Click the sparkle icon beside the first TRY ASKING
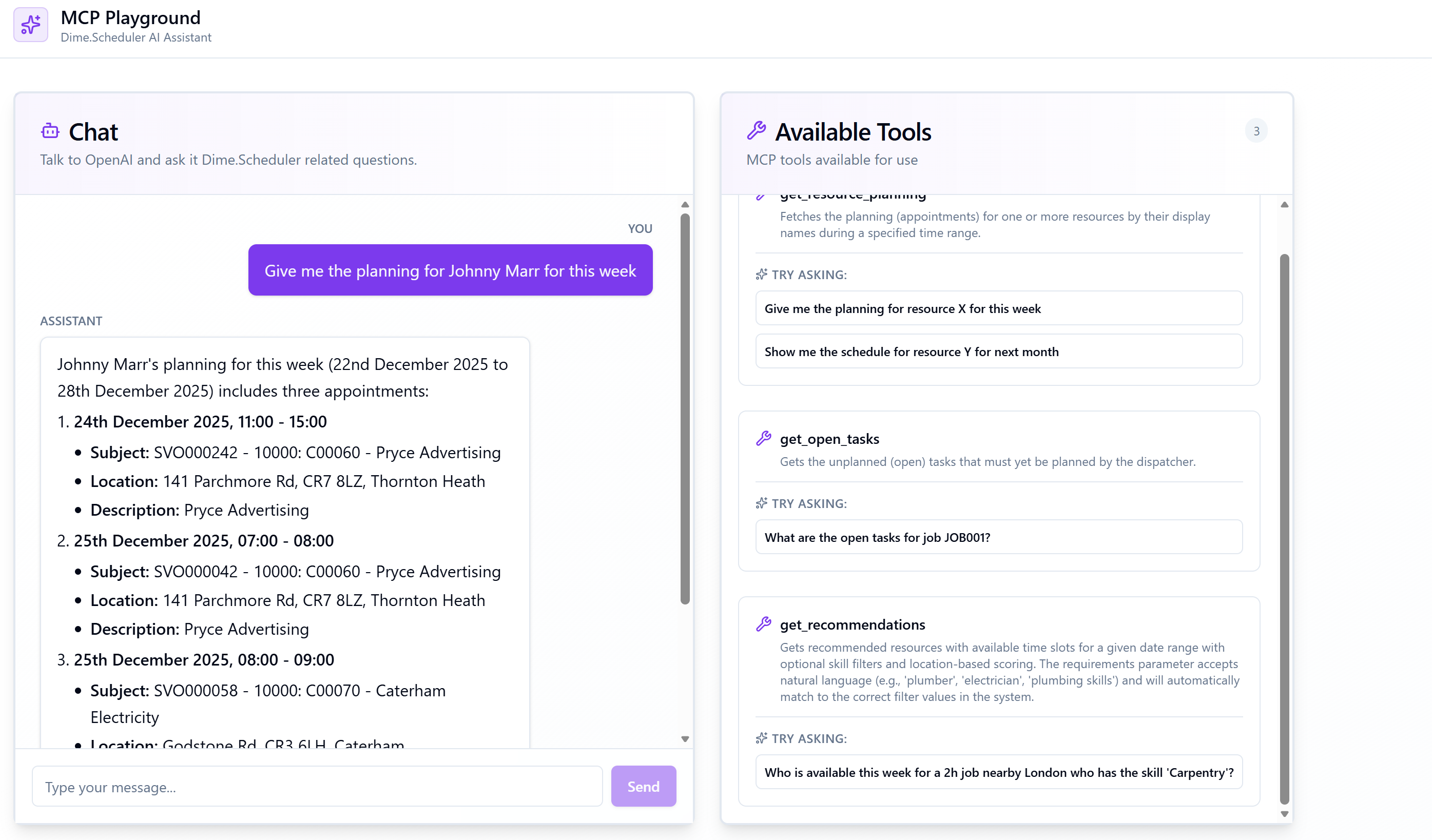1432x840 pixels. 762,275
